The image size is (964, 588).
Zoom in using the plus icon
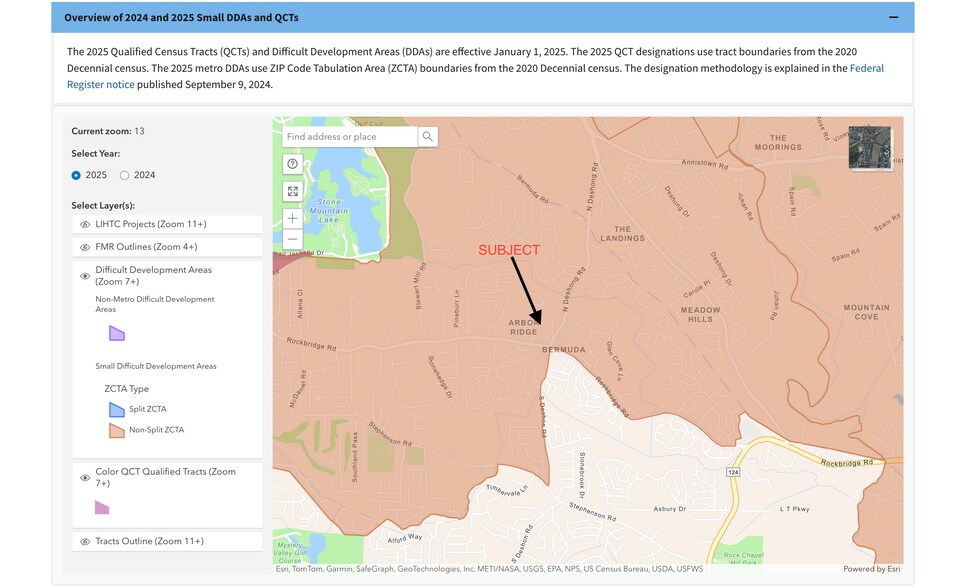tap(292, 218)
